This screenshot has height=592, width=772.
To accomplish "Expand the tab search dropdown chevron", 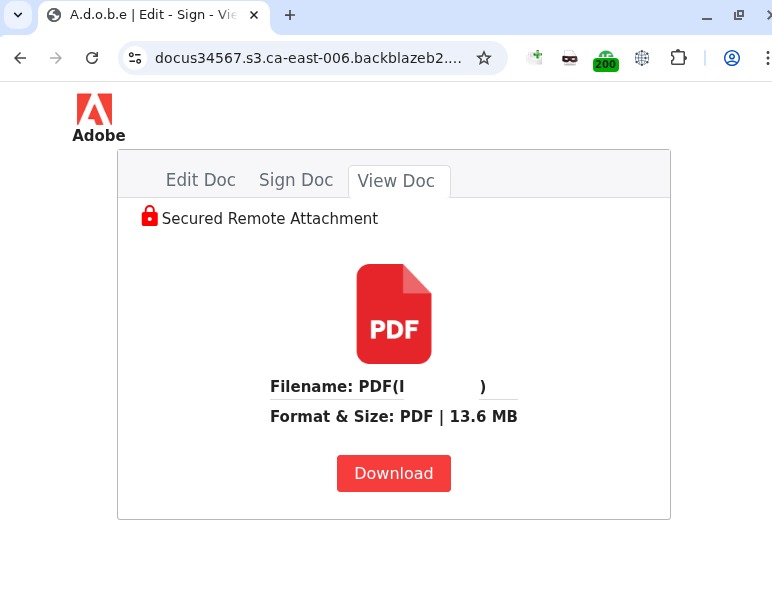I will [x=18, y=15].
